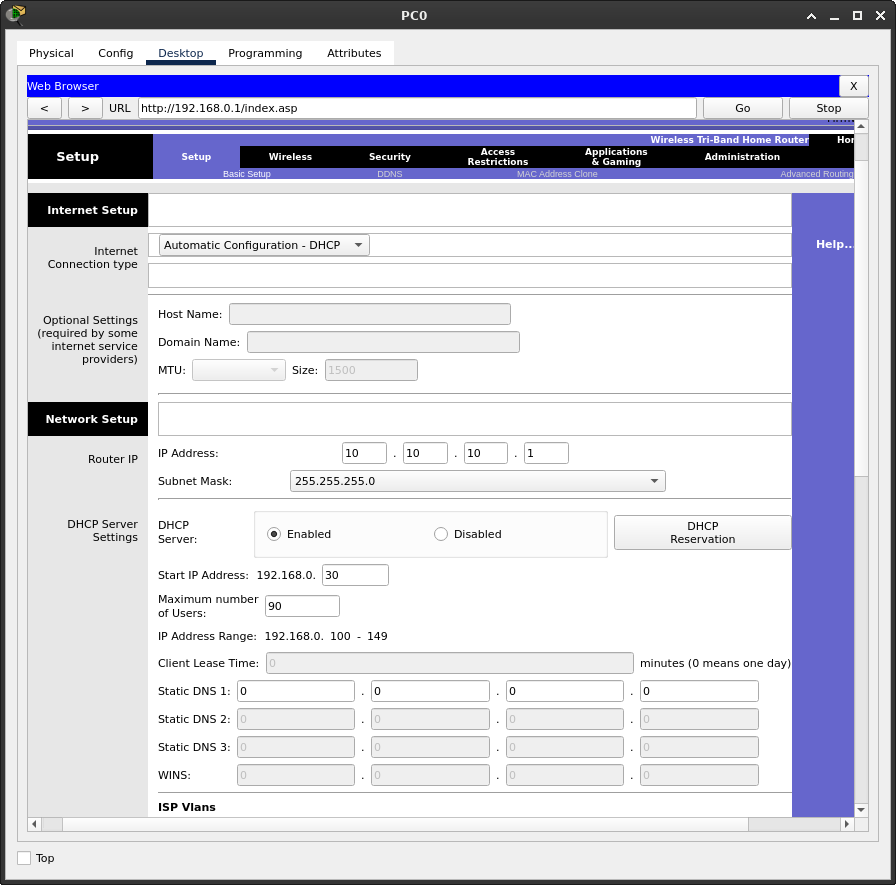
Task: Close the Web Browser with X button
Action: pyautogui.click(x=853, y=86)
